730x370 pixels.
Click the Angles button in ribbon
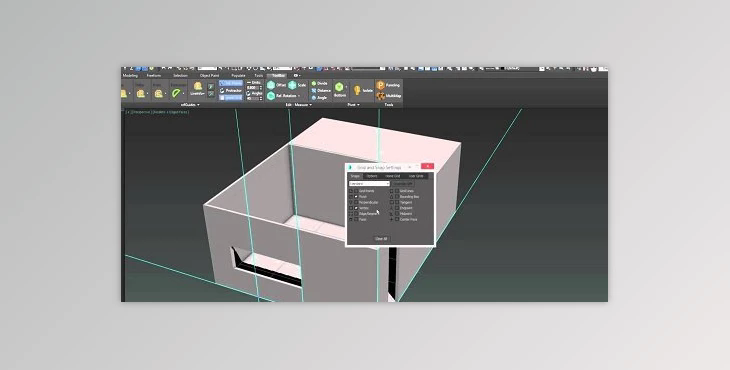254,93
